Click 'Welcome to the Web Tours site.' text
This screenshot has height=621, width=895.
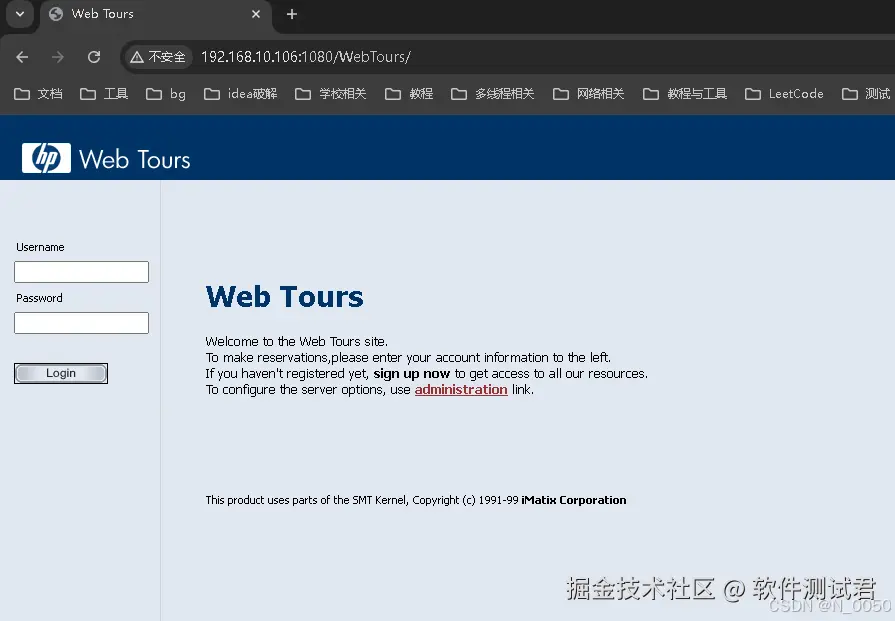(297, 341)
